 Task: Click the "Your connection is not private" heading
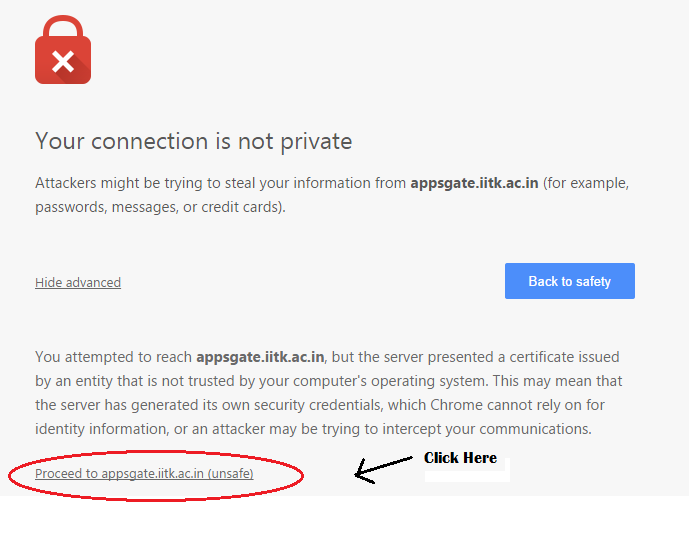[193, 141]
